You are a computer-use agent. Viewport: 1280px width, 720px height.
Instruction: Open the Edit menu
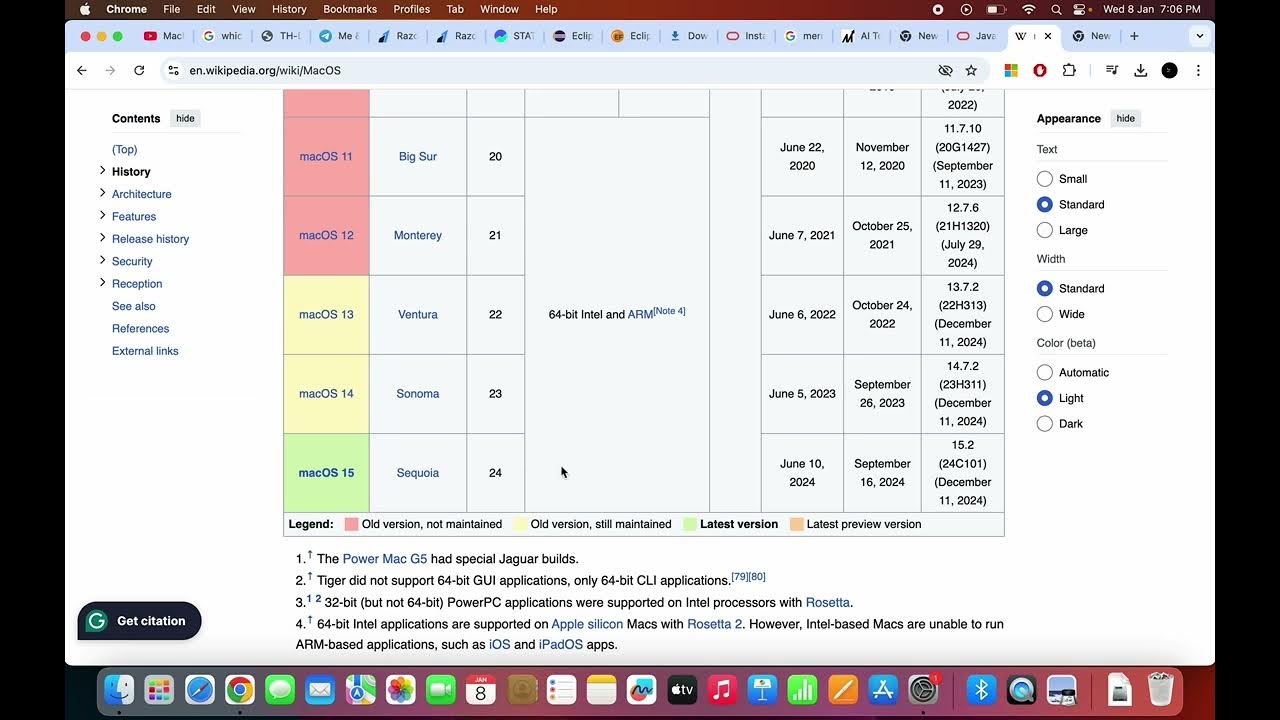(x=206, y=9)
